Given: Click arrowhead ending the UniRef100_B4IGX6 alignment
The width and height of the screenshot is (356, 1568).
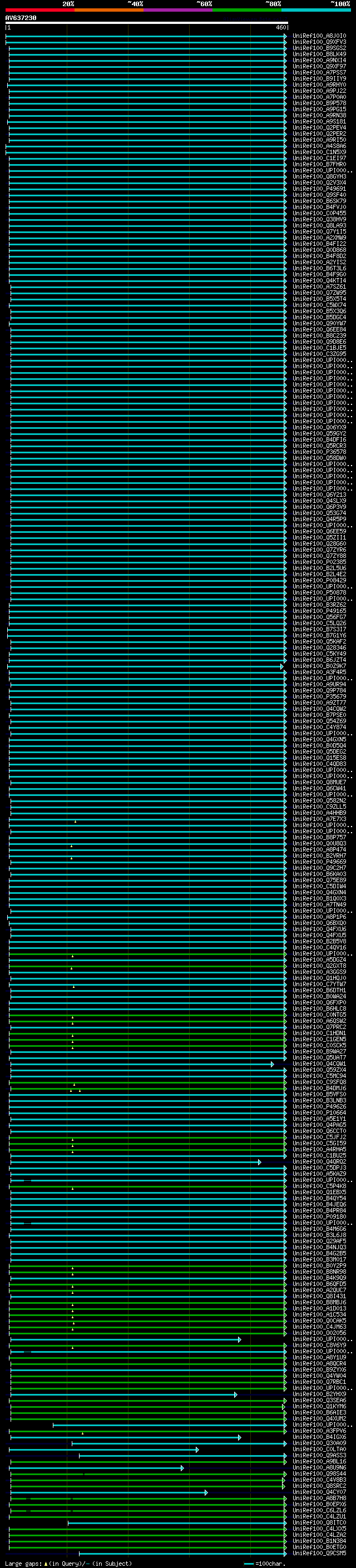Looking at the screenshot, I should pyautogui.click(x=239, y=1438).
